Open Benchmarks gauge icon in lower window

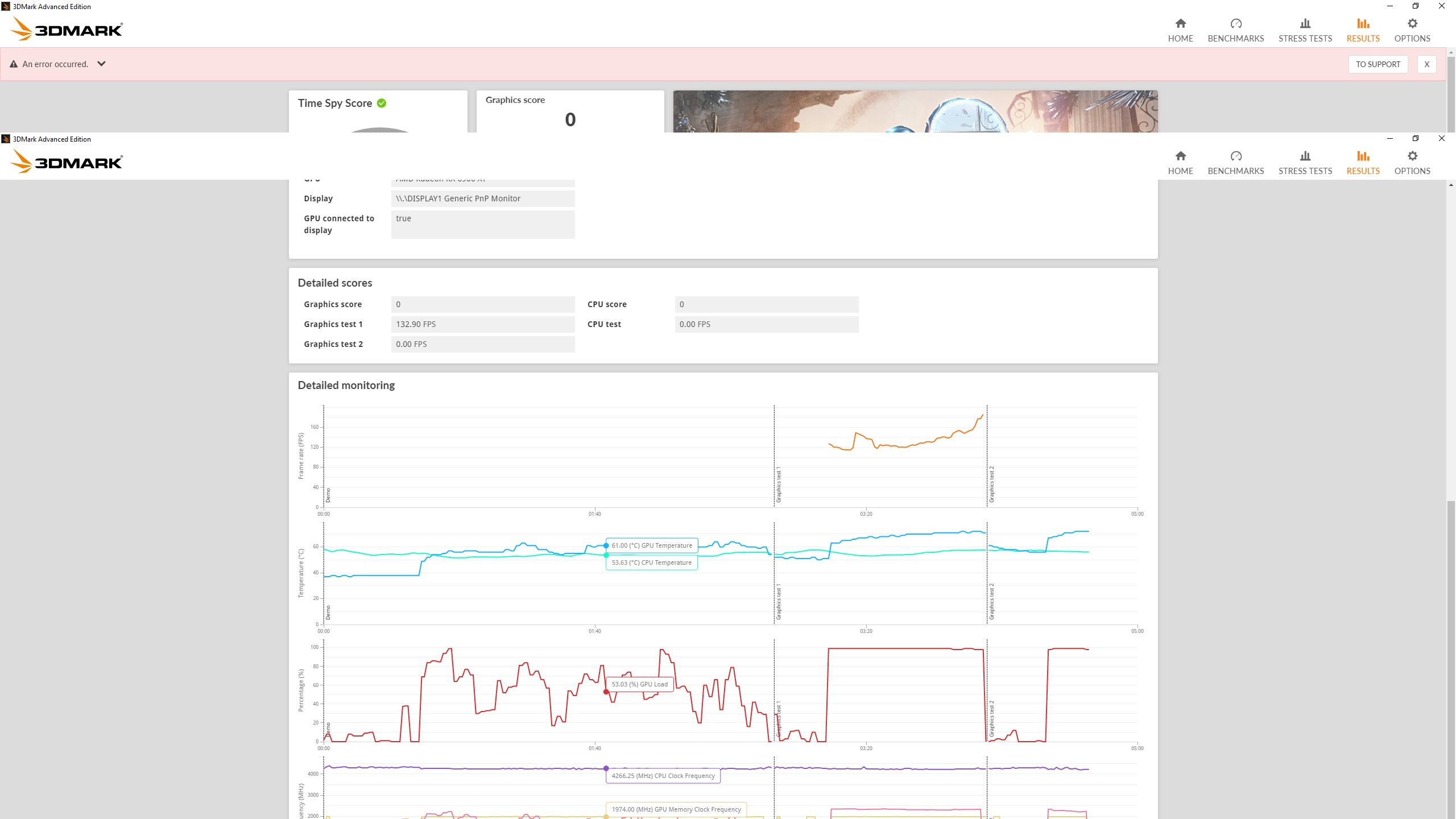tap(1235, 156)
